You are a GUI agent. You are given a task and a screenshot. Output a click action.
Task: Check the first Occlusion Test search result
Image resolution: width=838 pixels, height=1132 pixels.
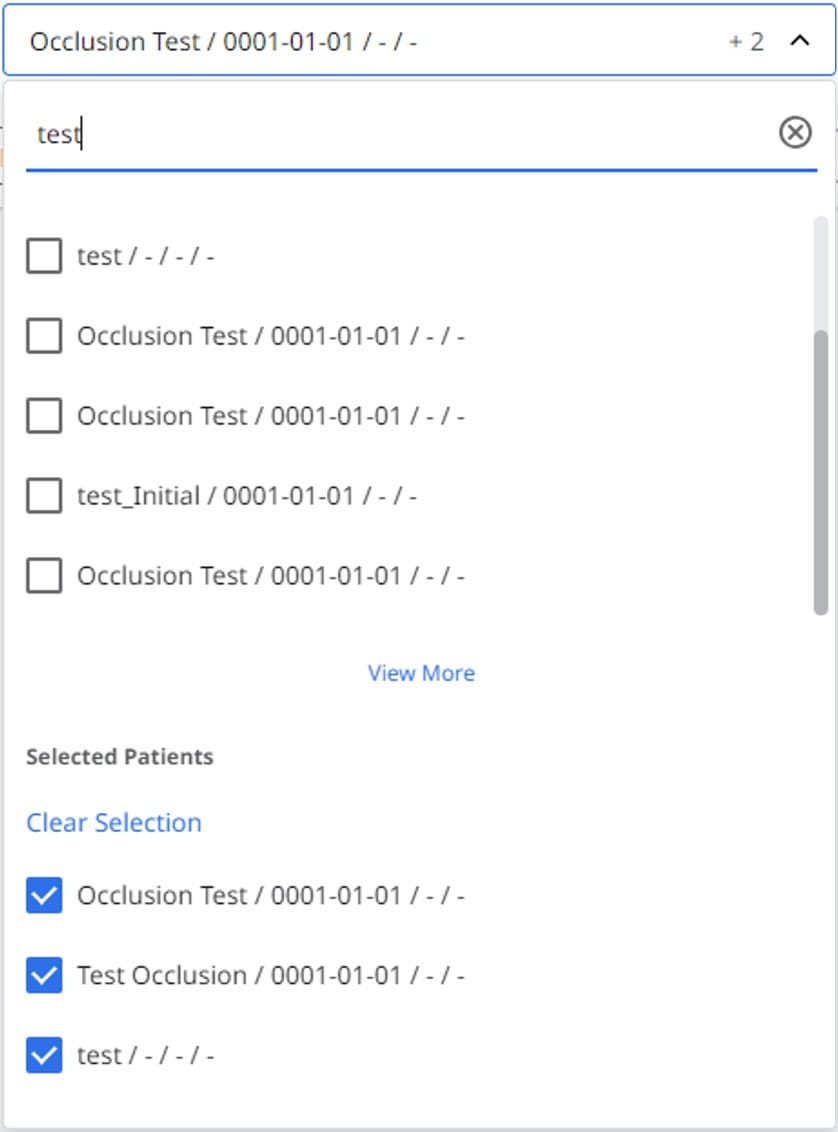point(44,336)
